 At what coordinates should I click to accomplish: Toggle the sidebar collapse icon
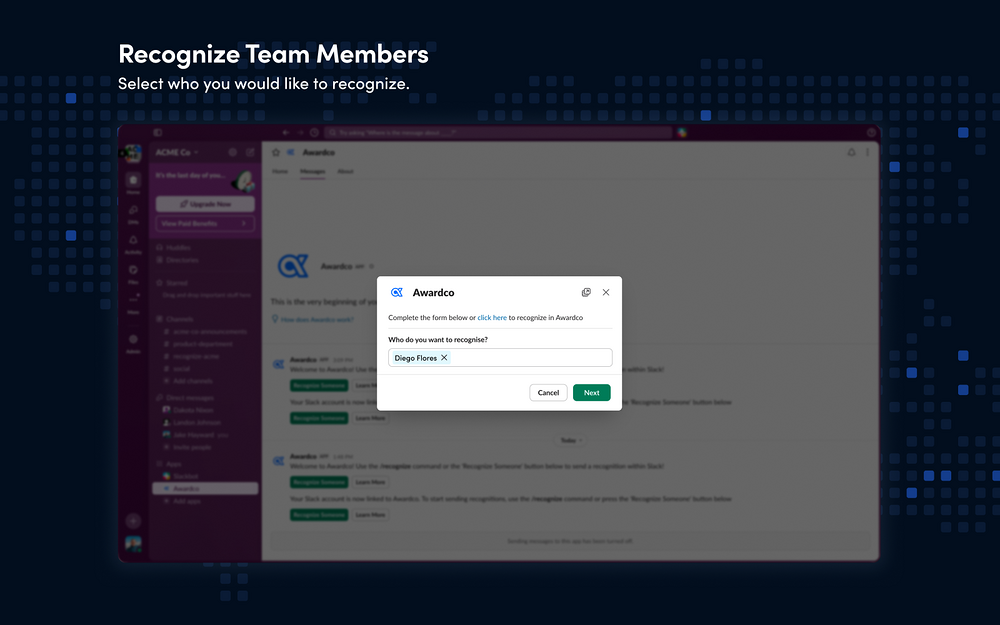pos(158,133)
